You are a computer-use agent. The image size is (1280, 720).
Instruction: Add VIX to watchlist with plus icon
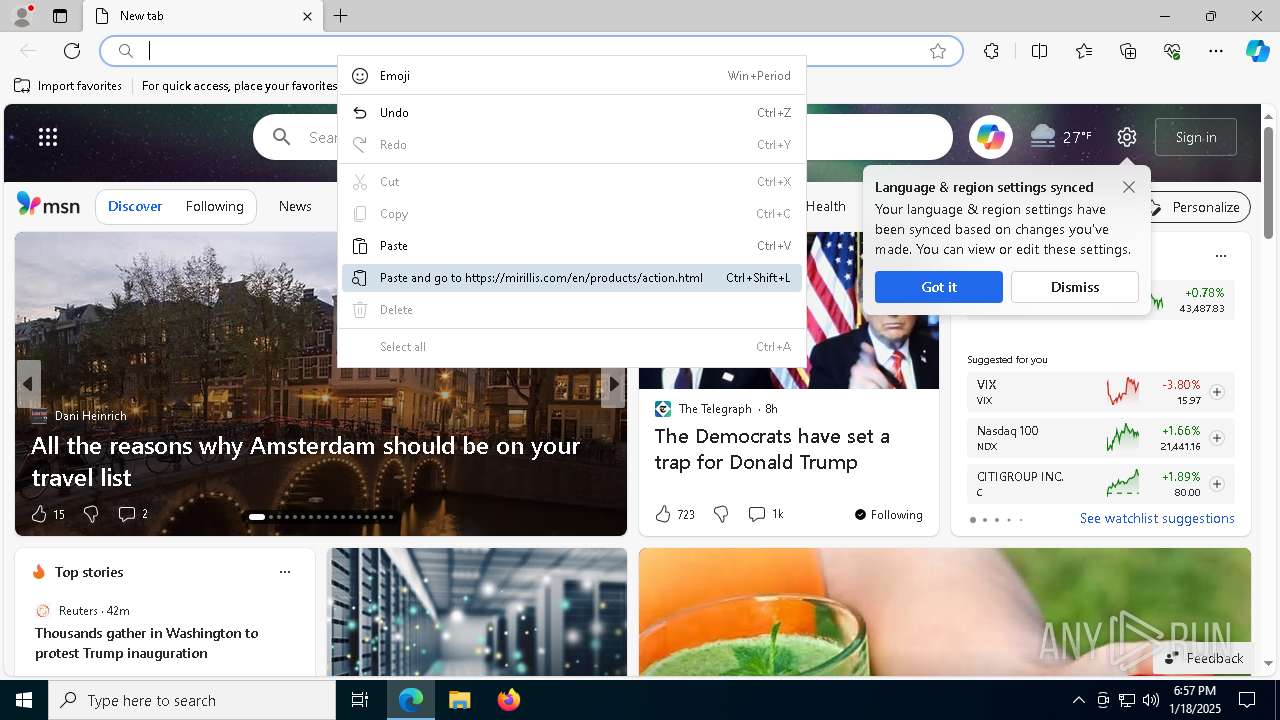coord(1217,392)
